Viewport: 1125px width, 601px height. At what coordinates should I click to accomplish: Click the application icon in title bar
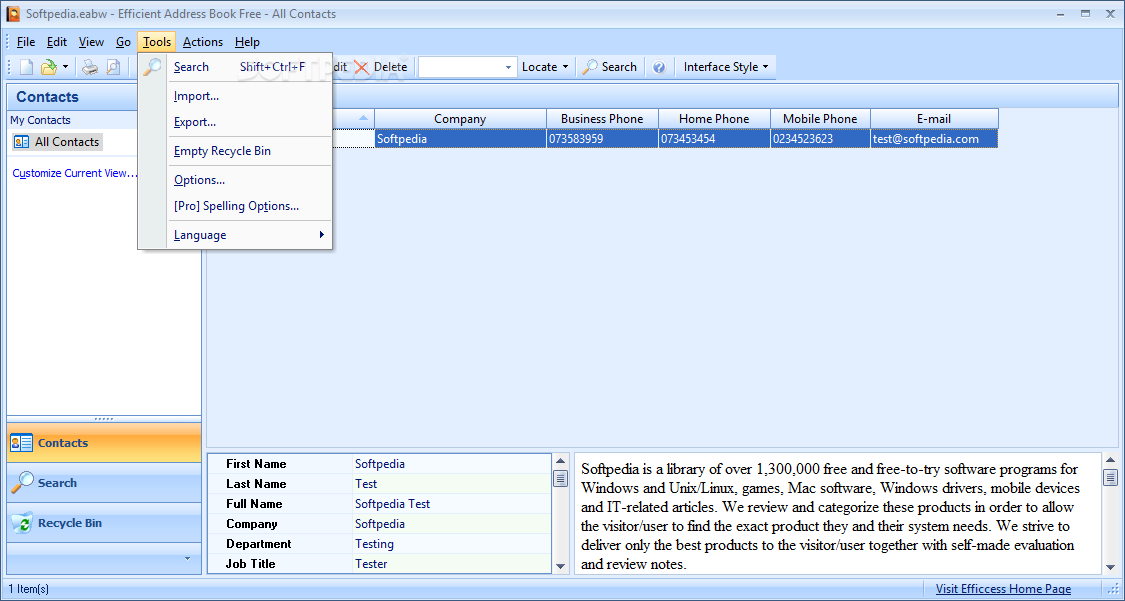pyautogui.click(x=13, y=14)
